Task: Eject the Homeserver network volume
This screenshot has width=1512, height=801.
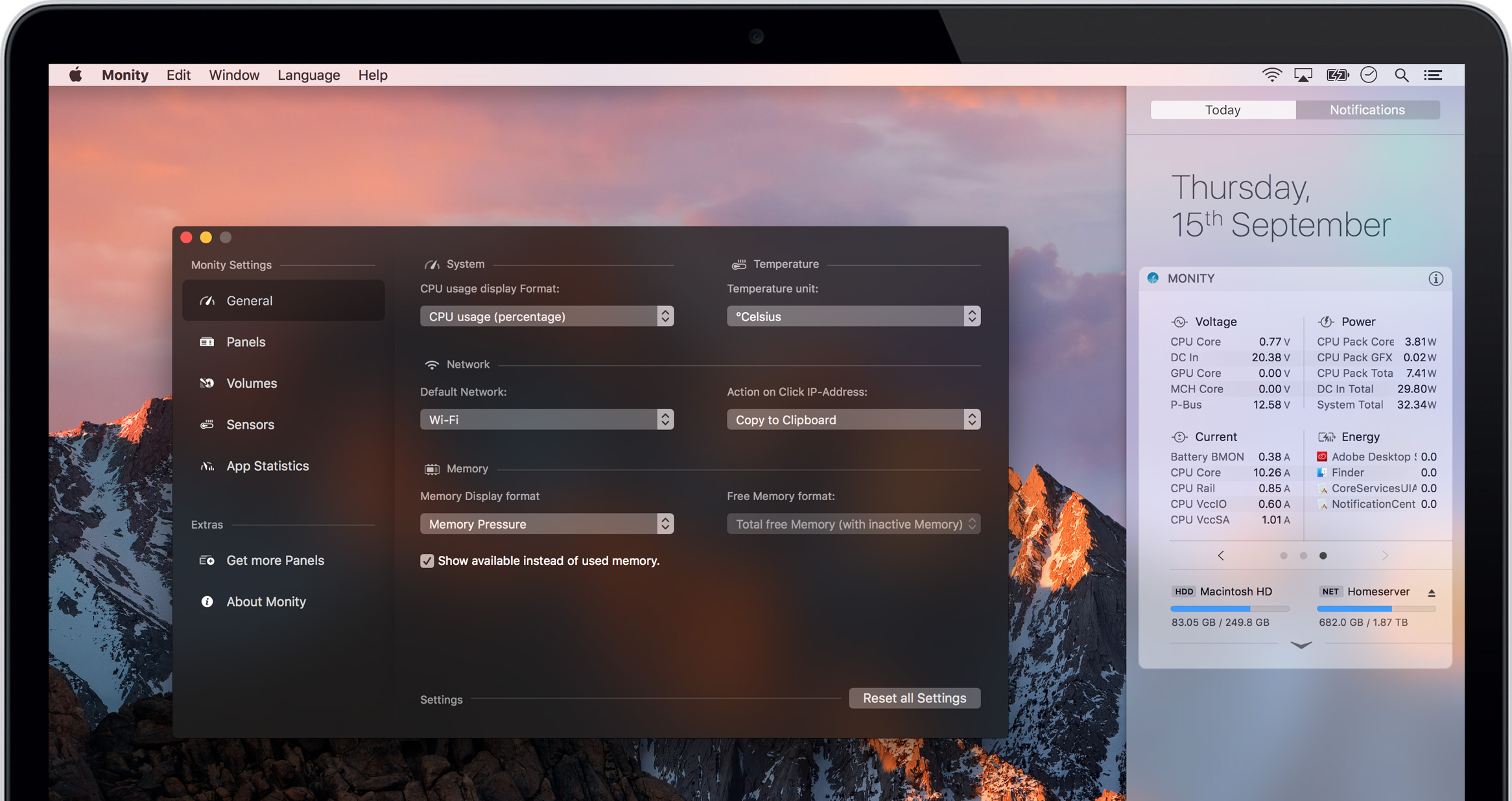Action: (x=1431, y=593)
